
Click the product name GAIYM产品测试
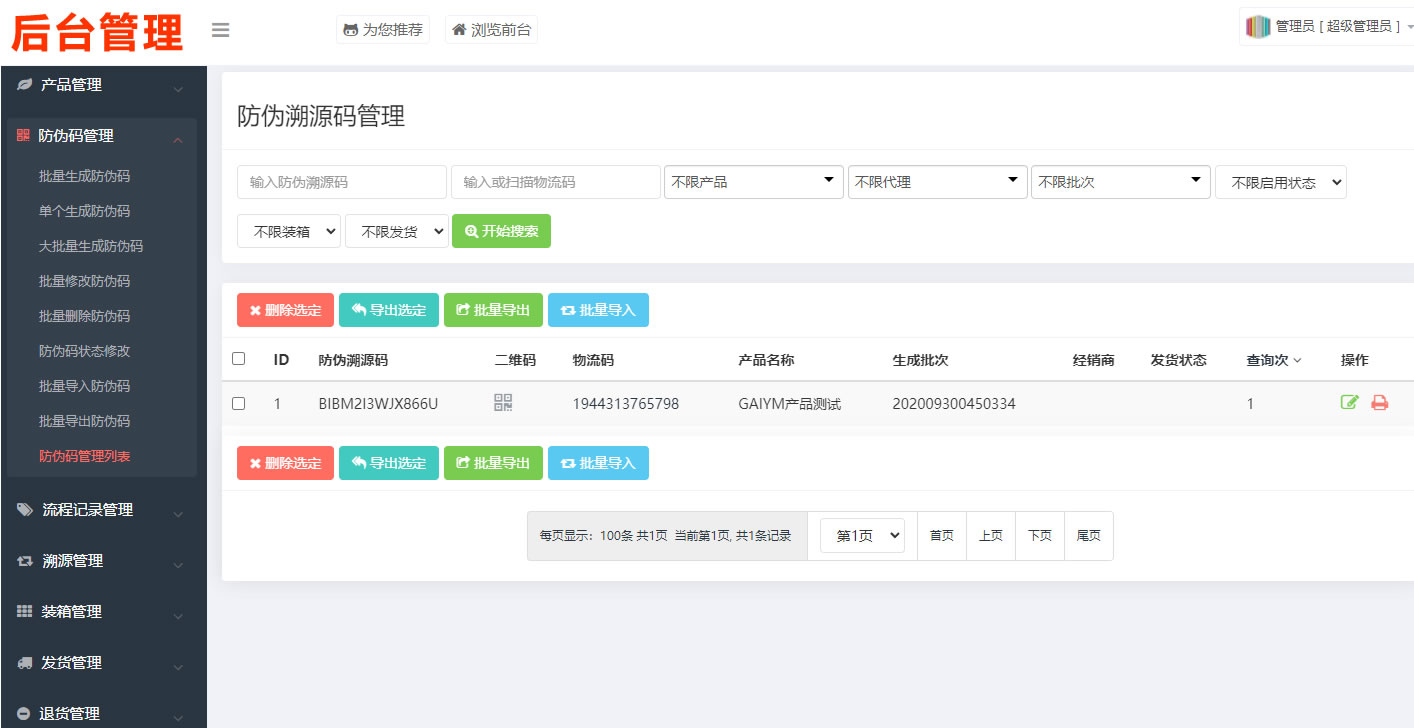point(790,404)
